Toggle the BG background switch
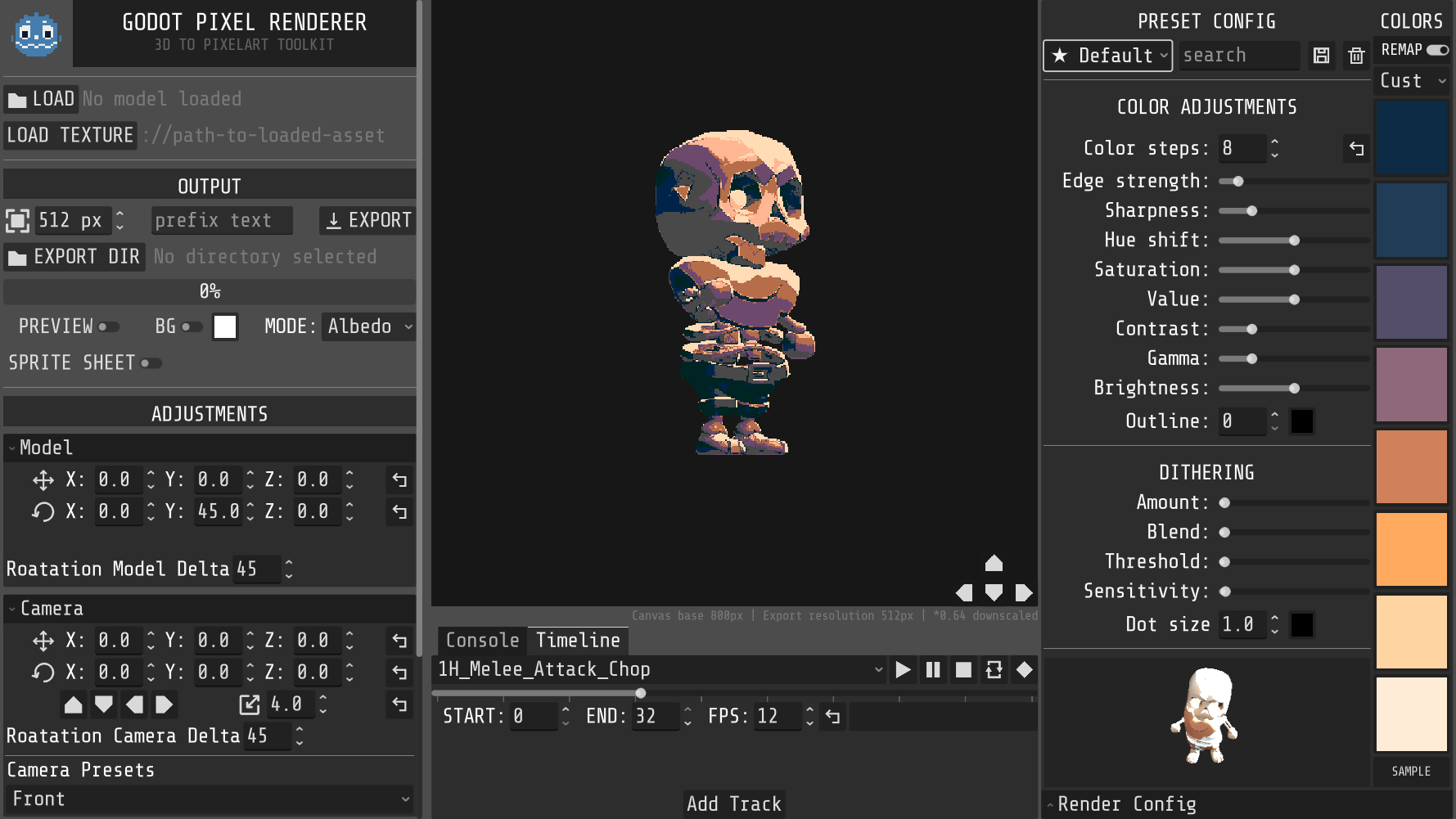The height and width of the screenshot is (819, 1456). 192,327
